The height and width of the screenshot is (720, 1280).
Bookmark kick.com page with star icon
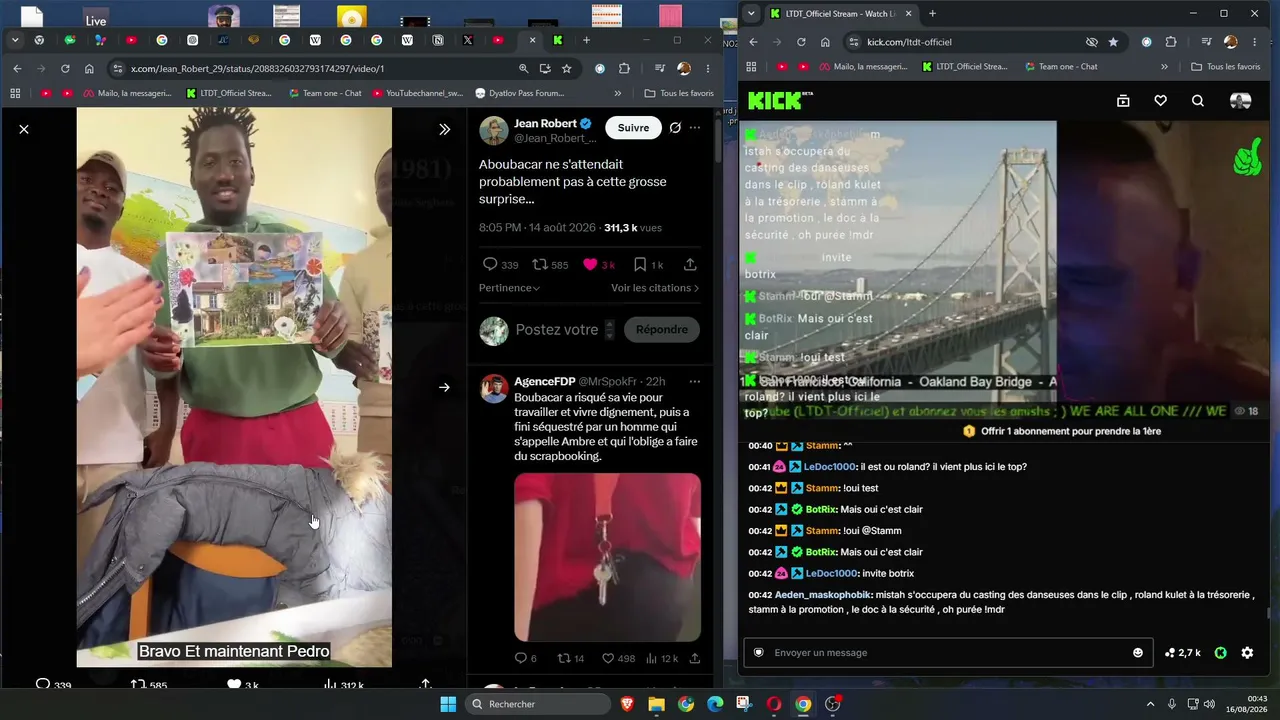click(x=1113, y=42)
